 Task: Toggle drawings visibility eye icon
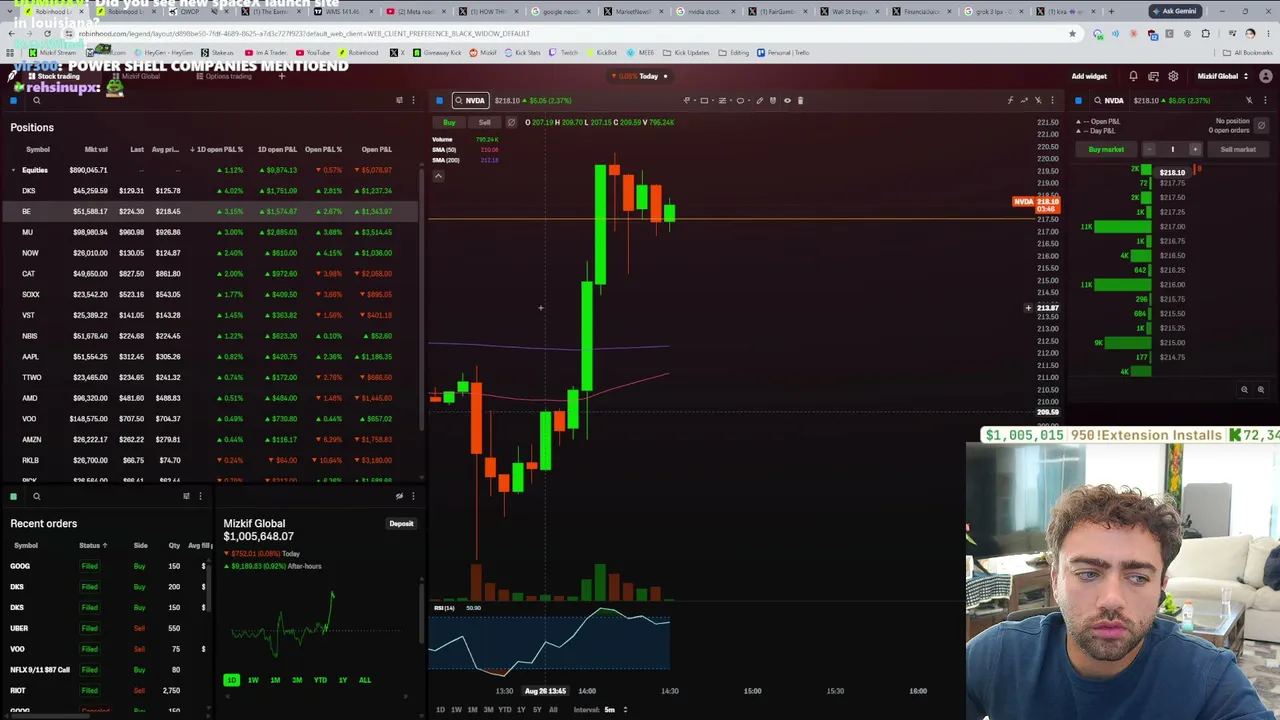coord(787,100)
